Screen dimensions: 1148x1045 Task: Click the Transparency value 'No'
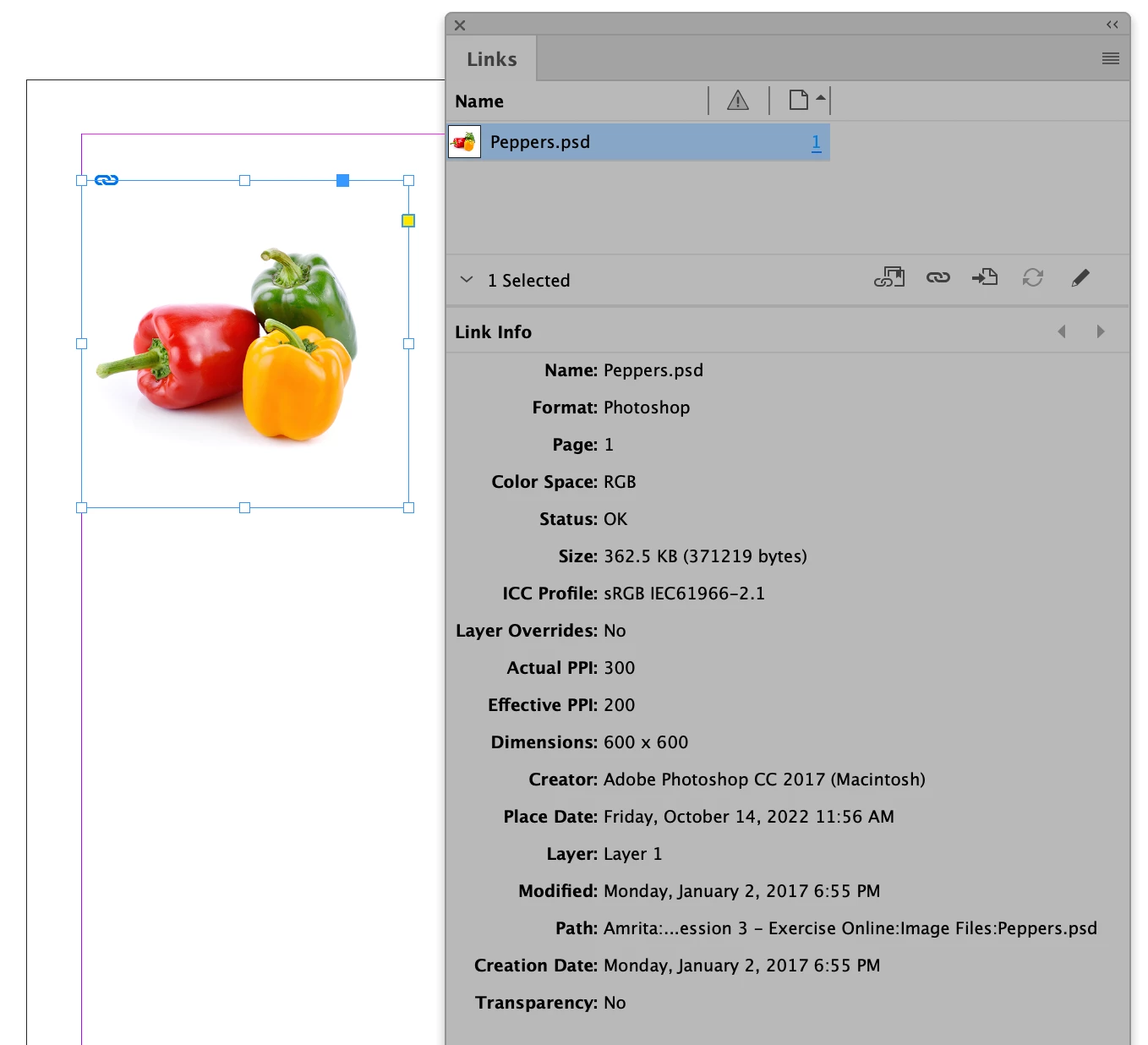coord(615,1003)
